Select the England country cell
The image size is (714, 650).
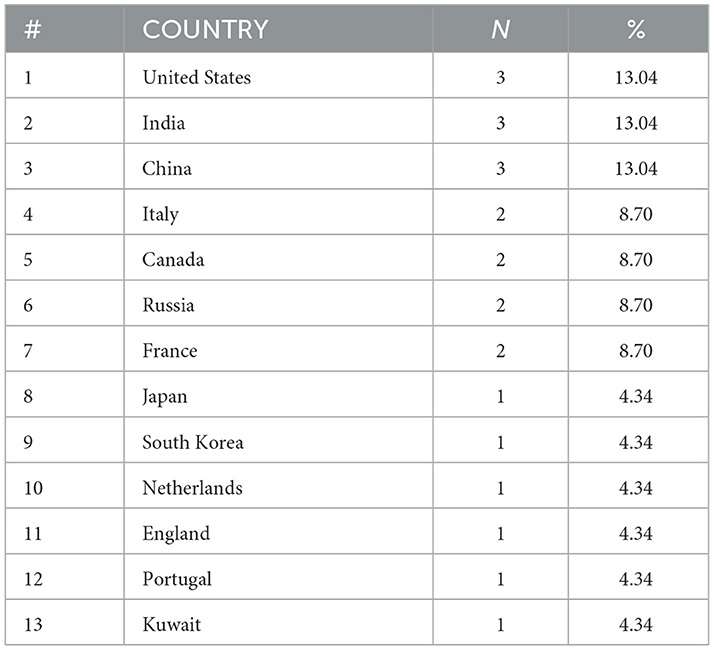coord(176,533)
